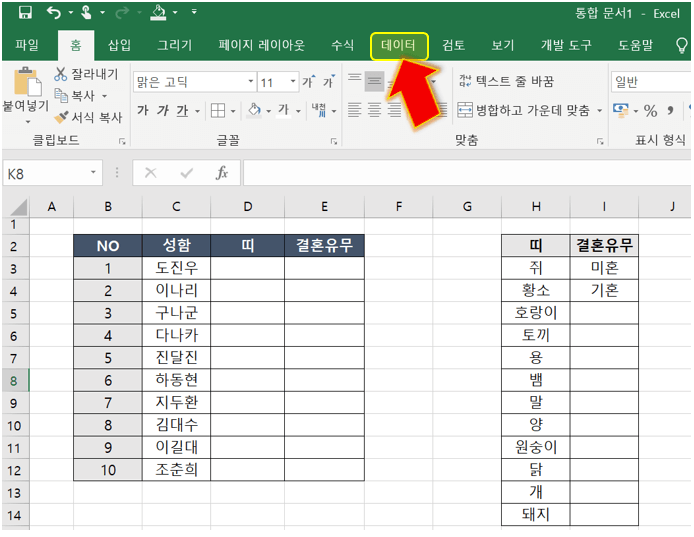Click the borders icon
Screen dimensions: 694x537
pos(218,110)
